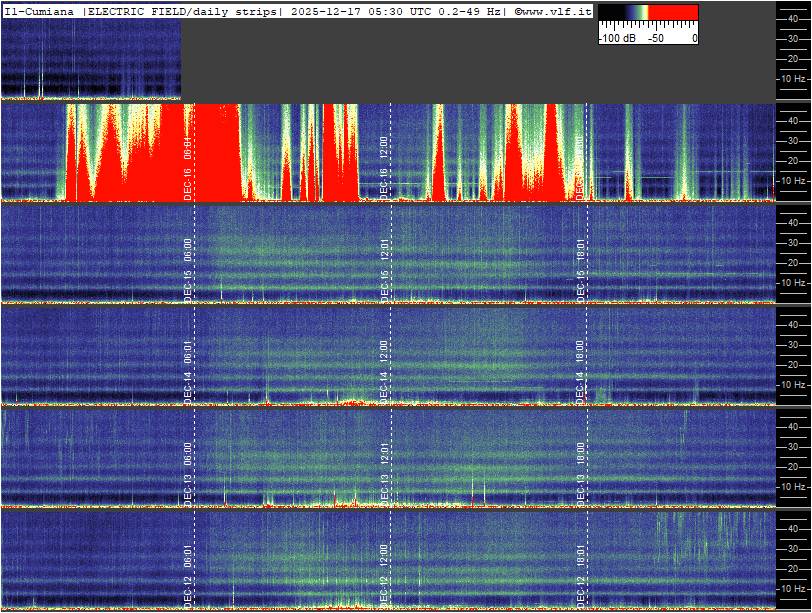Click the -50 legend scale label
This screenshot has height=613, width=812.
pos(656,38)
